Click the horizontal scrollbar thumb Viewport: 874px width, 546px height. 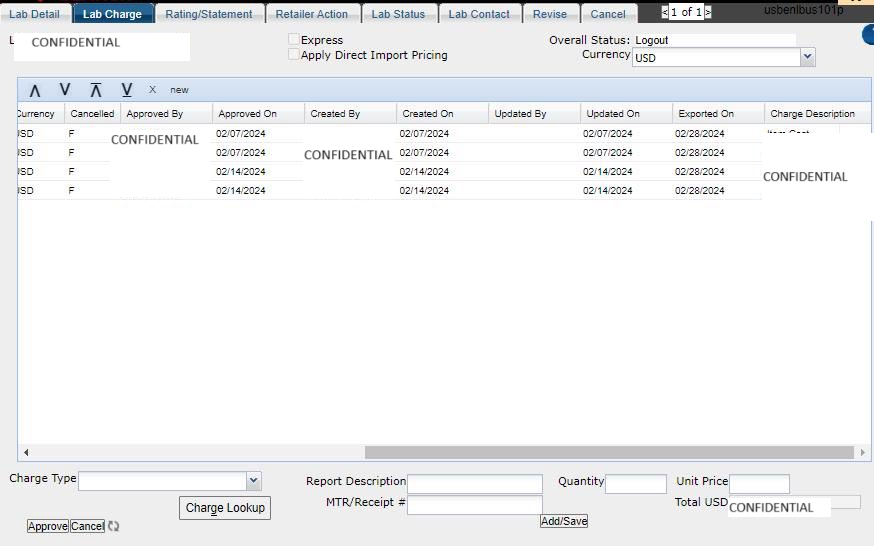(609, 452)
